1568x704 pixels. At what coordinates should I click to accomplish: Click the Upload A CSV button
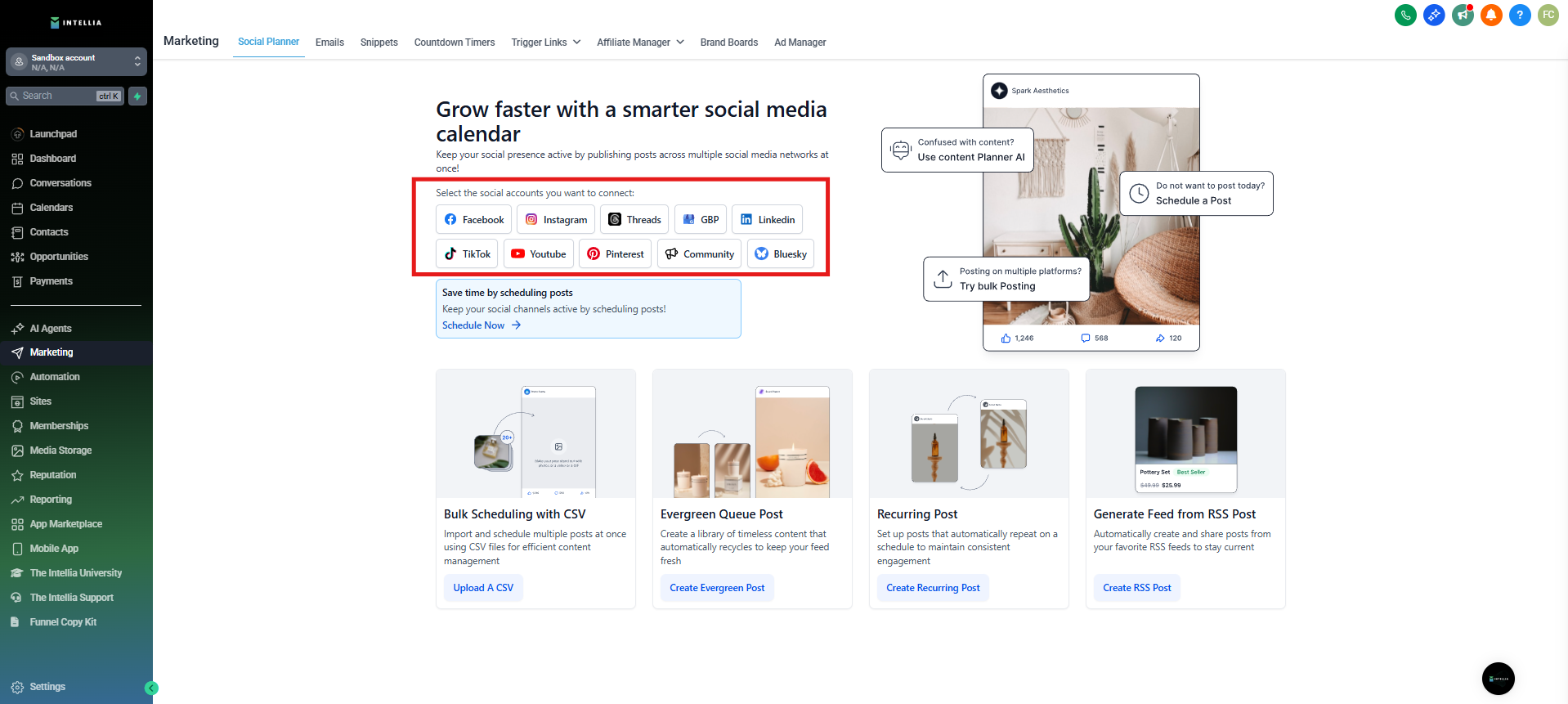[483, 588]
